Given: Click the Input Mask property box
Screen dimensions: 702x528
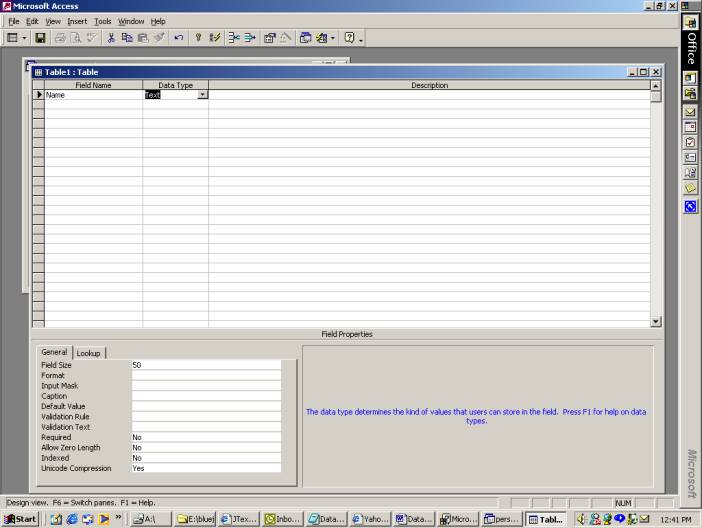Looking at the screenshot, I should [x=206, y=386].
